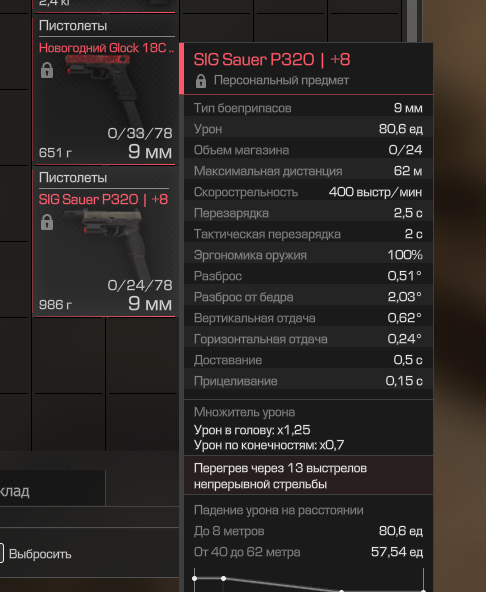Click the SIG Sauer P320 | +8 tooltip title
This screenshot has width=486, height=592.
tap(272, 60)
